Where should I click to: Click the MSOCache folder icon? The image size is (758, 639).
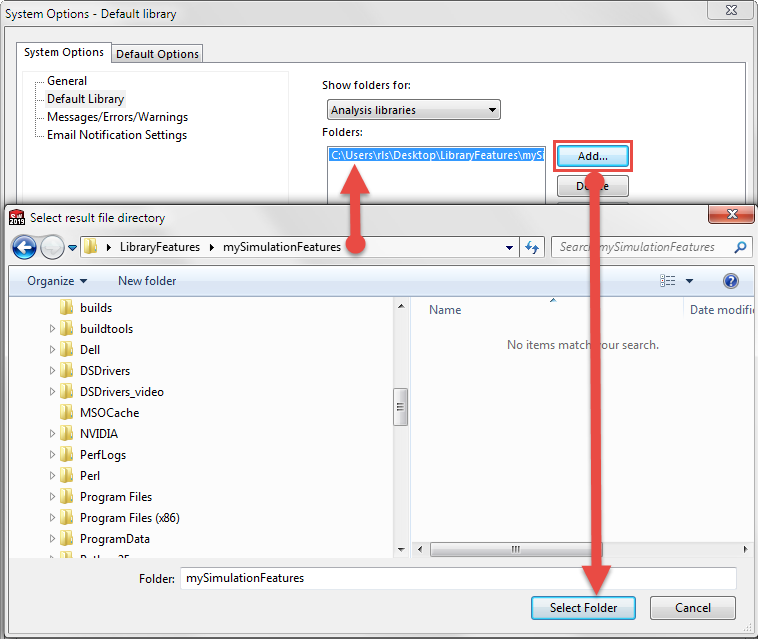click(67, 412)
